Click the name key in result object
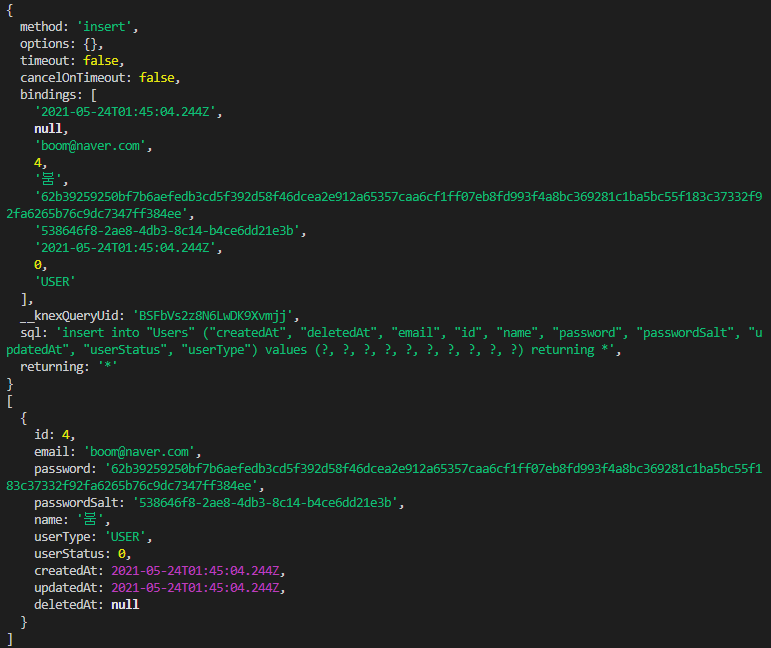Viewport: 771px width, 648px height. 50,520
